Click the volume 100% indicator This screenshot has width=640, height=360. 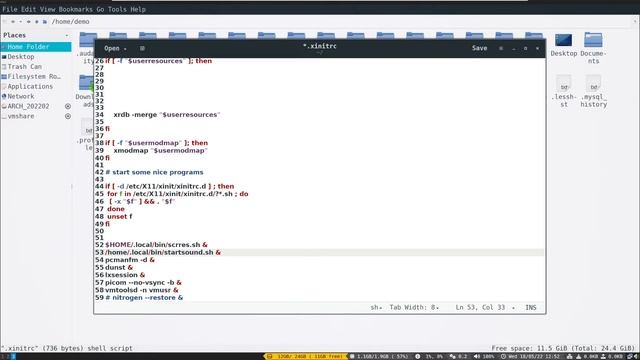(484, 356)
